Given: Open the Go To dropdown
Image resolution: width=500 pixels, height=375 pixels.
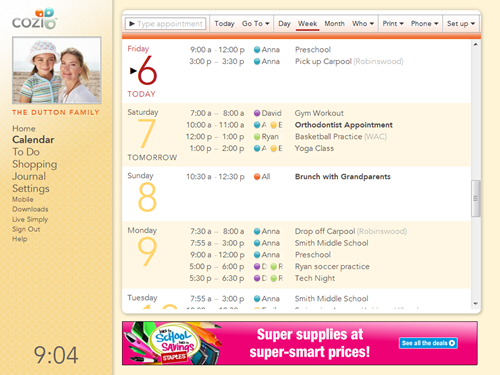Looking at the screenshot, I should [256, 24].
